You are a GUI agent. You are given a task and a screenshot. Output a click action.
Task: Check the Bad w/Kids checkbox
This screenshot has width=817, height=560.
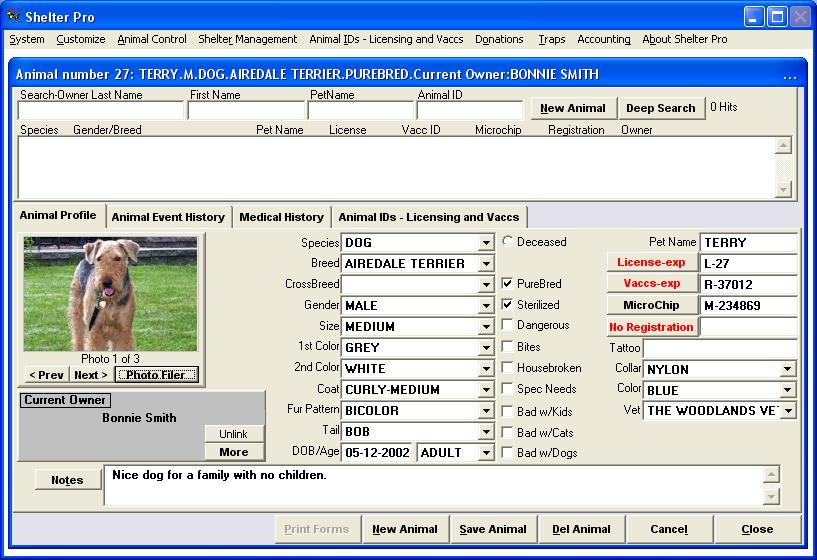pos(507,411)
